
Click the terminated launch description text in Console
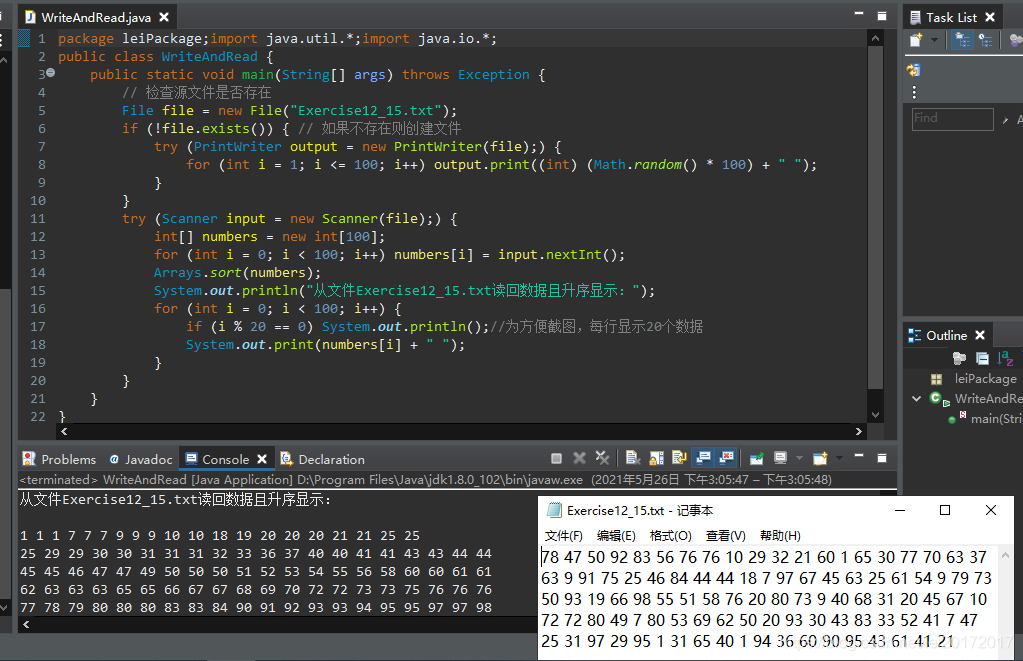[425, 480]
